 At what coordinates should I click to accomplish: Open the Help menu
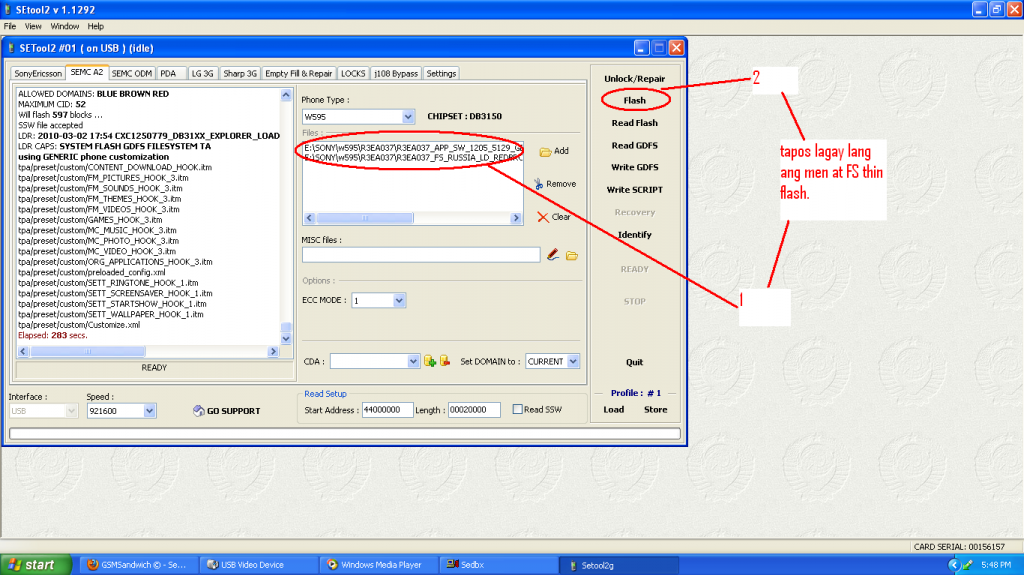[x=95, y=27]
